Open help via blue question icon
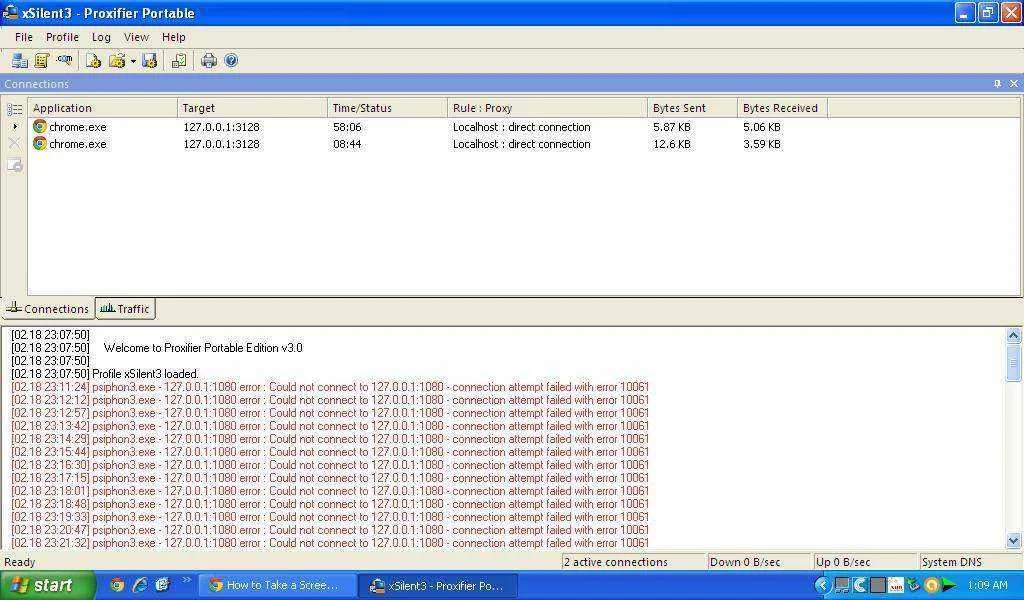The image size is (1024, 600). [231, 61]
